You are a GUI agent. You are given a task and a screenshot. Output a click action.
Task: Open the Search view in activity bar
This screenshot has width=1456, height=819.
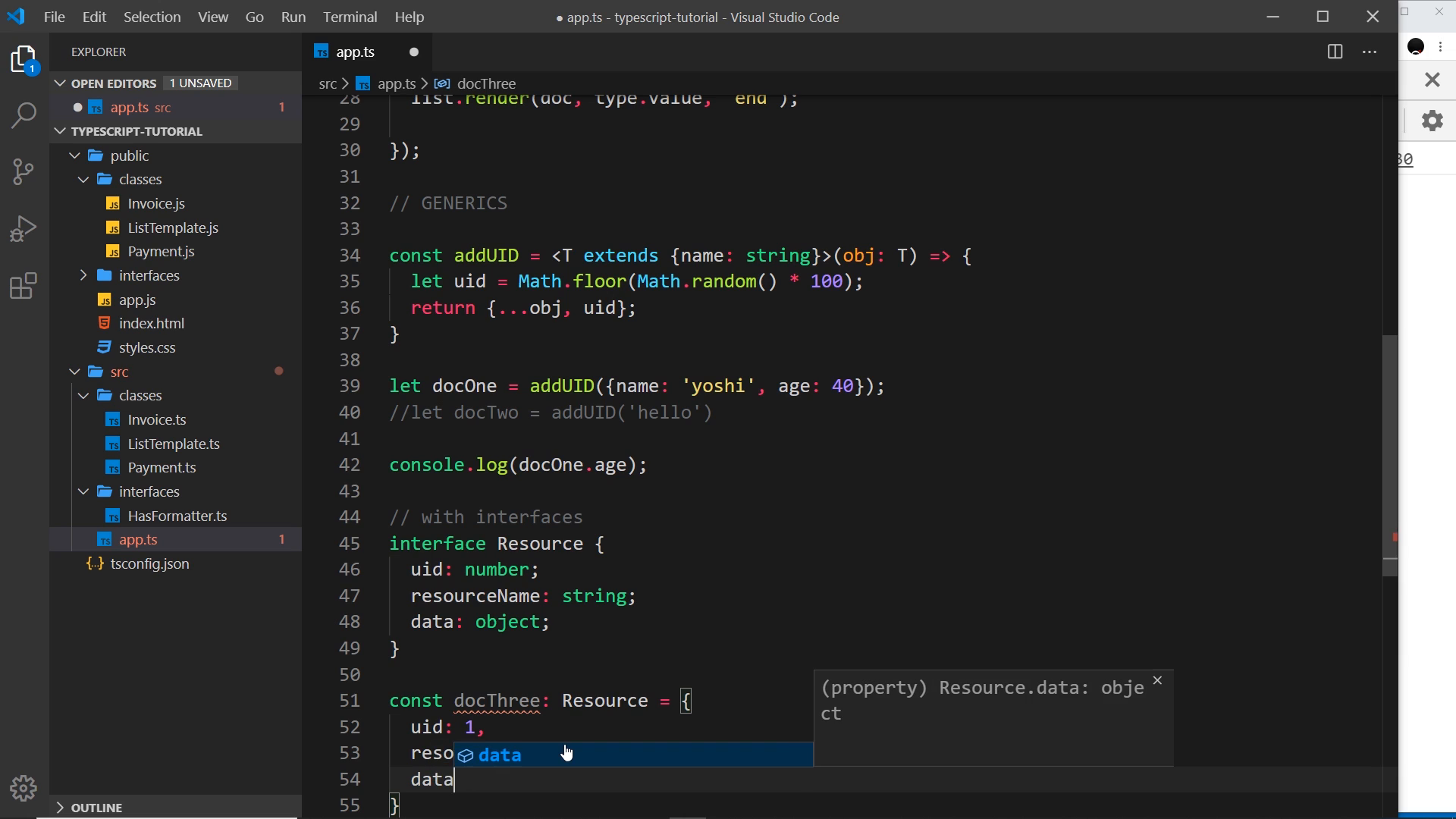tap(24, 115)
